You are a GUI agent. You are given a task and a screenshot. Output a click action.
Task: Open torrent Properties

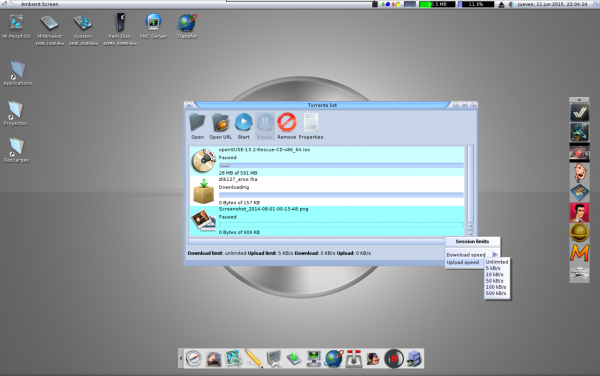pos(311,126)
